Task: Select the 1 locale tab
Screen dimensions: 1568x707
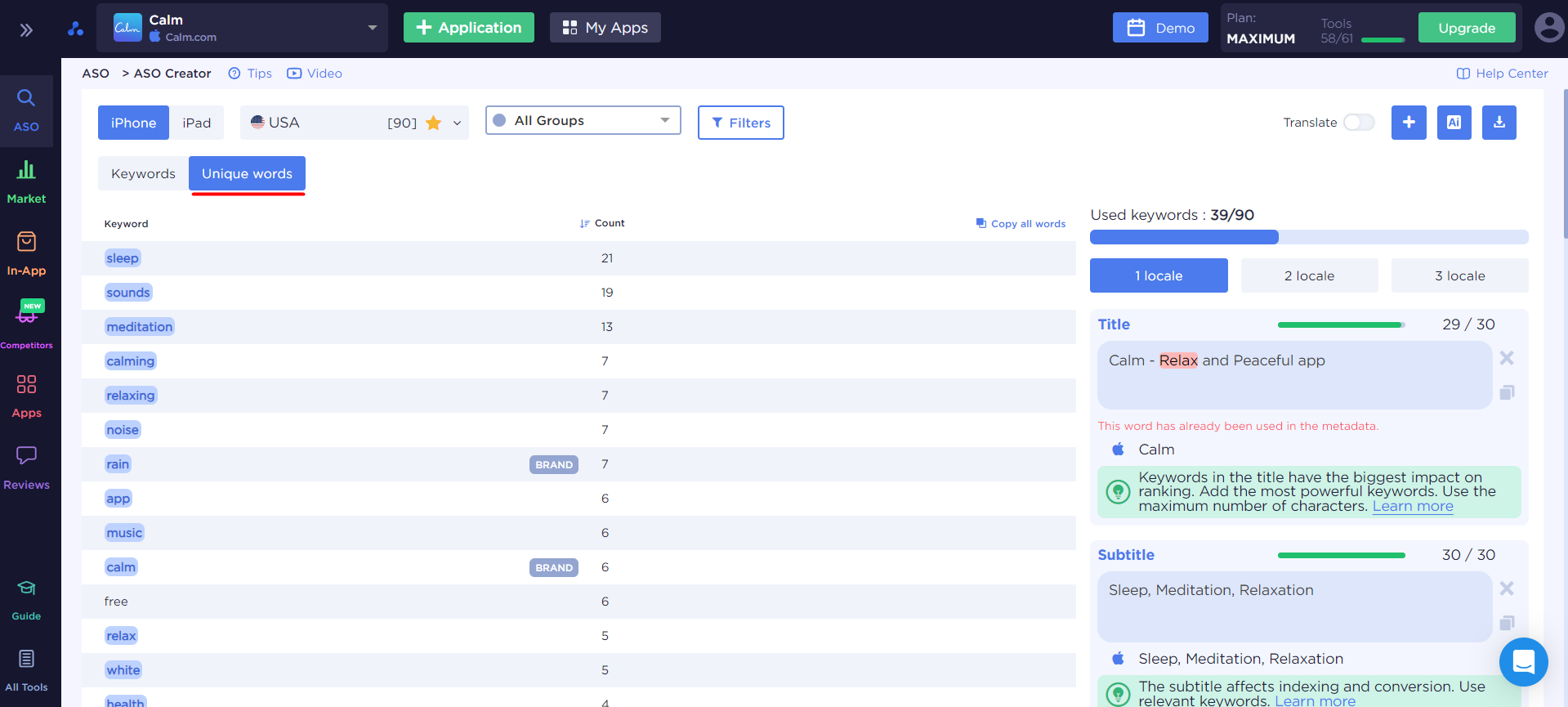Action: (1159, 275)
